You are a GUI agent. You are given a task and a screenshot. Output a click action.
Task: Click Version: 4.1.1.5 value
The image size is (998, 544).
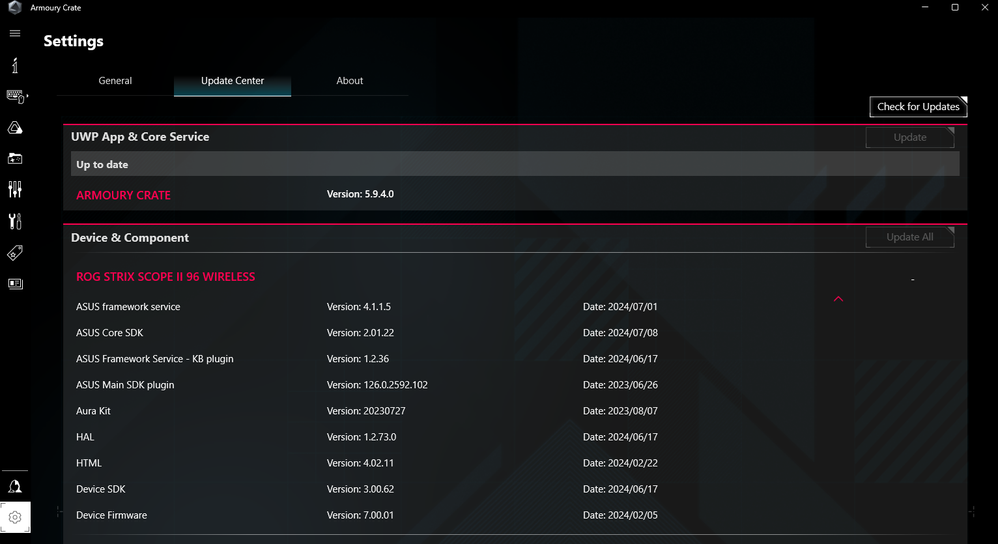359,307
